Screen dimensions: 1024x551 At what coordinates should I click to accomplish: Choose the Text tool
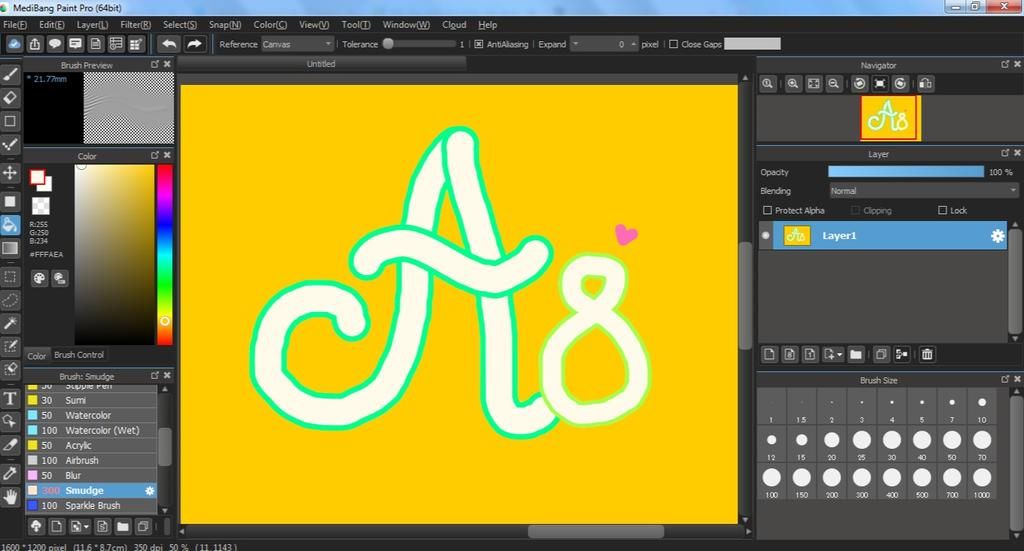pos(10,398)
